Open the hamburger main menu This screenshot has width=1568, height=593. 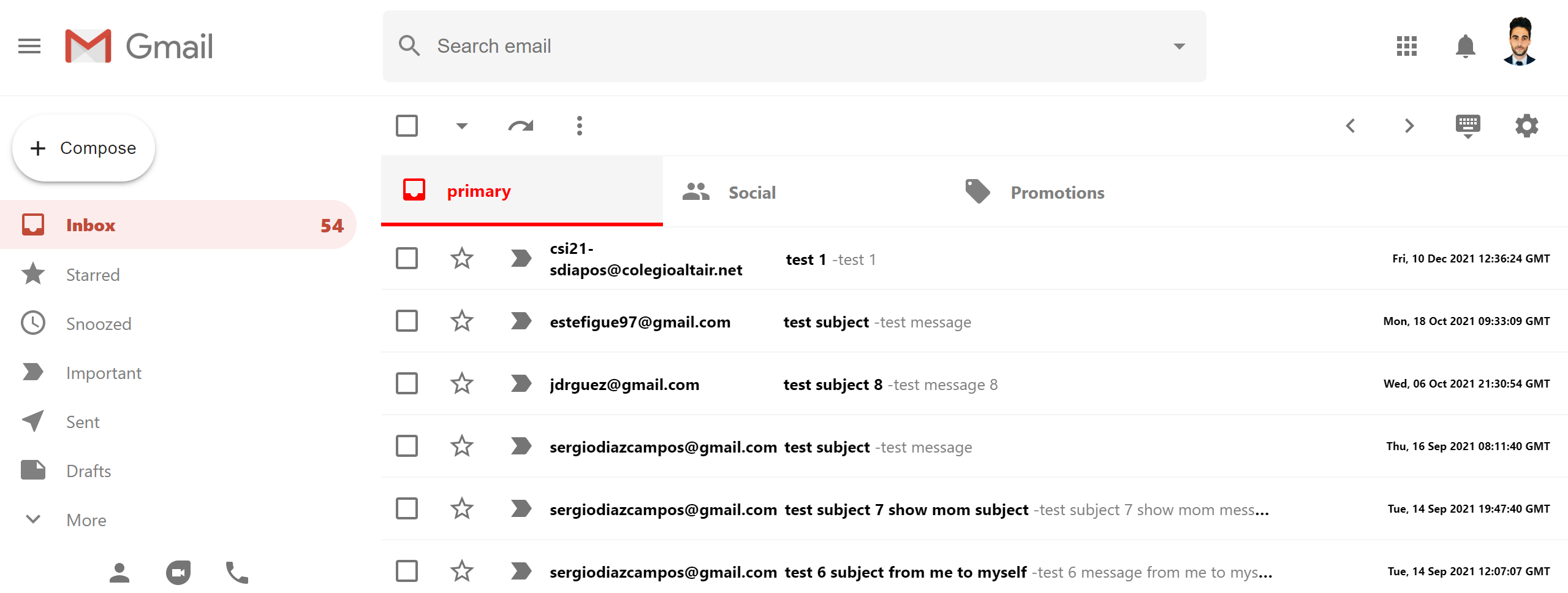click(x=29, y=46)
